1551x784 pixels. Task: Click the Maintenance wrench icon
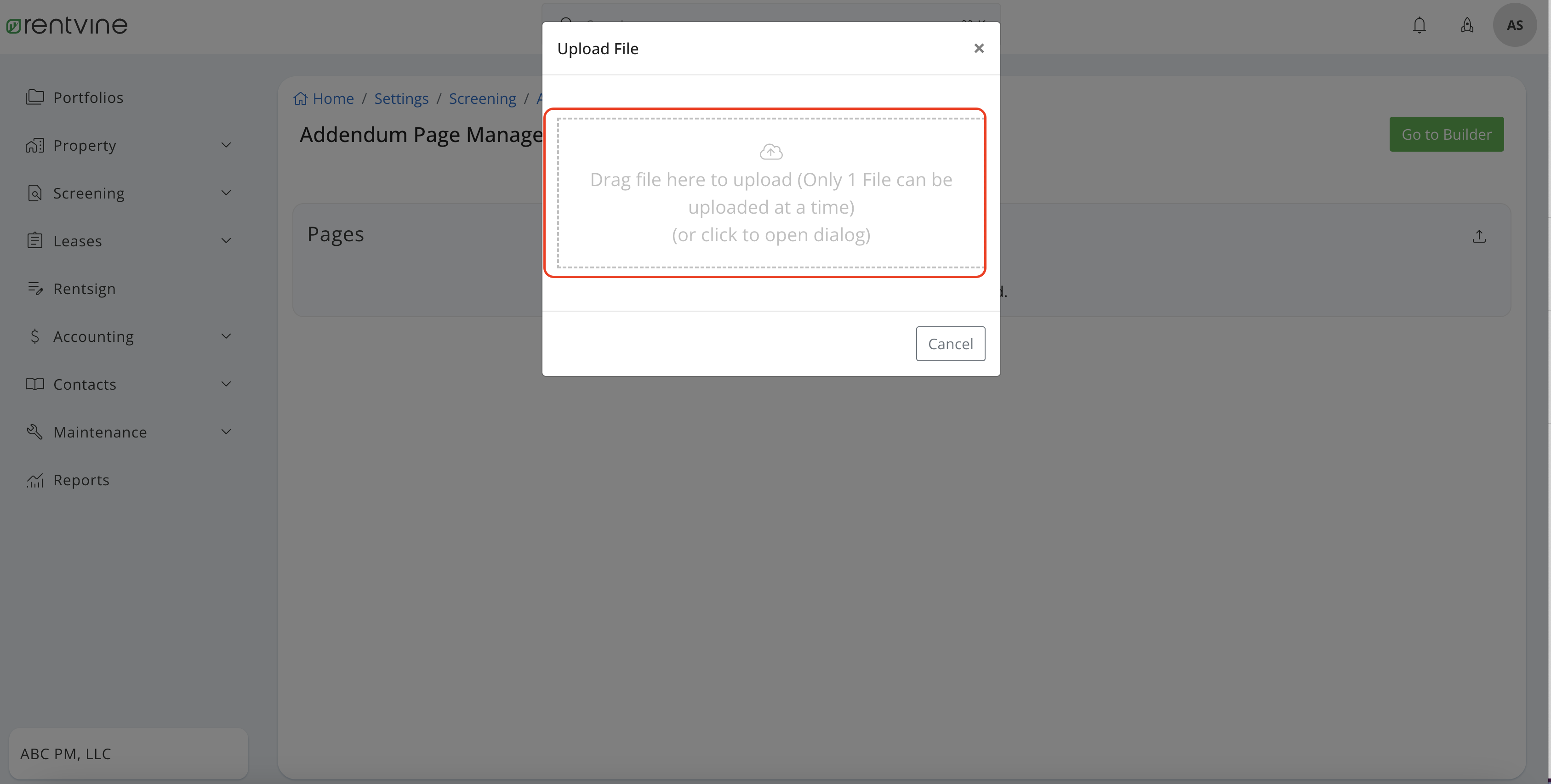click(35, 432)
